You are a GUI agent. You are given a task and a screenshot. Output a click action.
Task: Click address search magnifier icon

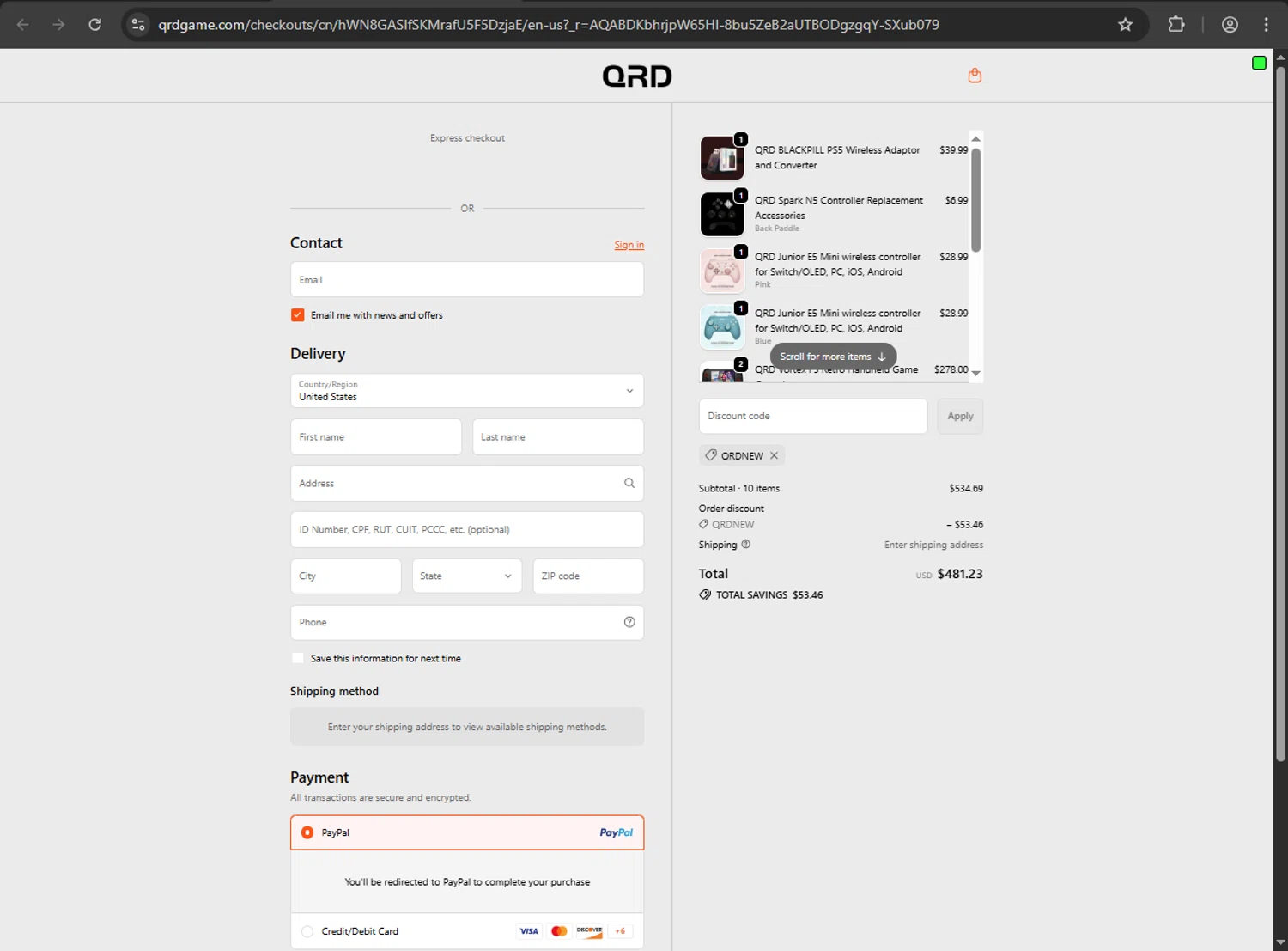pyautogui.click(x=629, y=483)
